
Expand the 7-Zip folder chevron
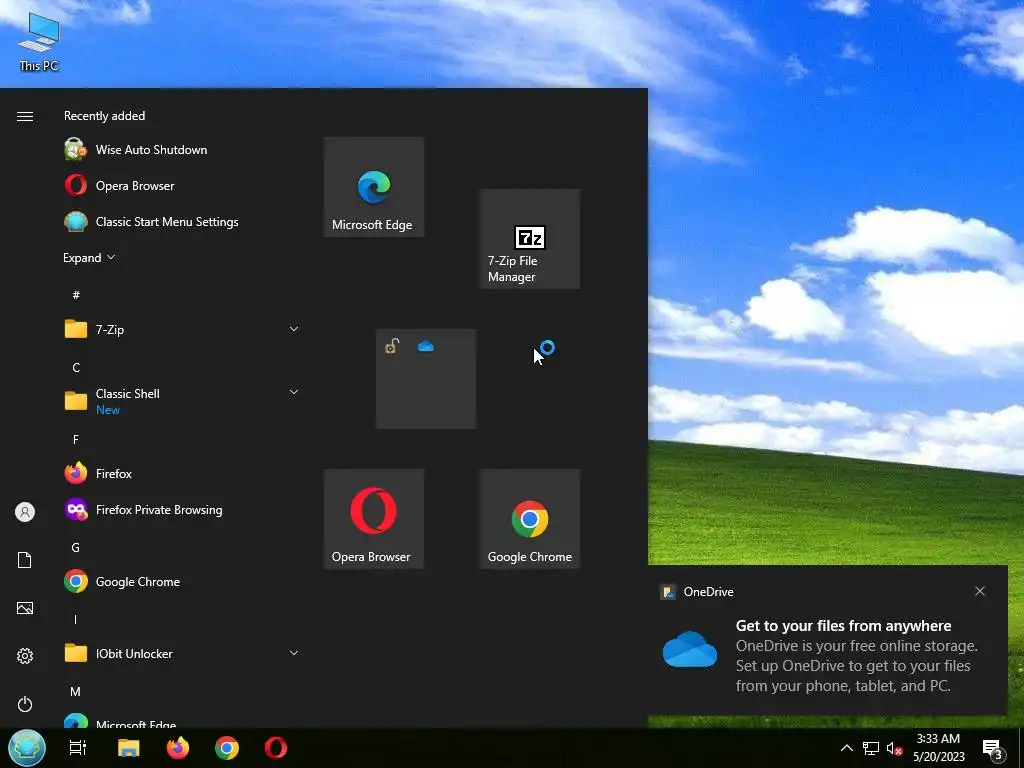(x=294, y=329)
